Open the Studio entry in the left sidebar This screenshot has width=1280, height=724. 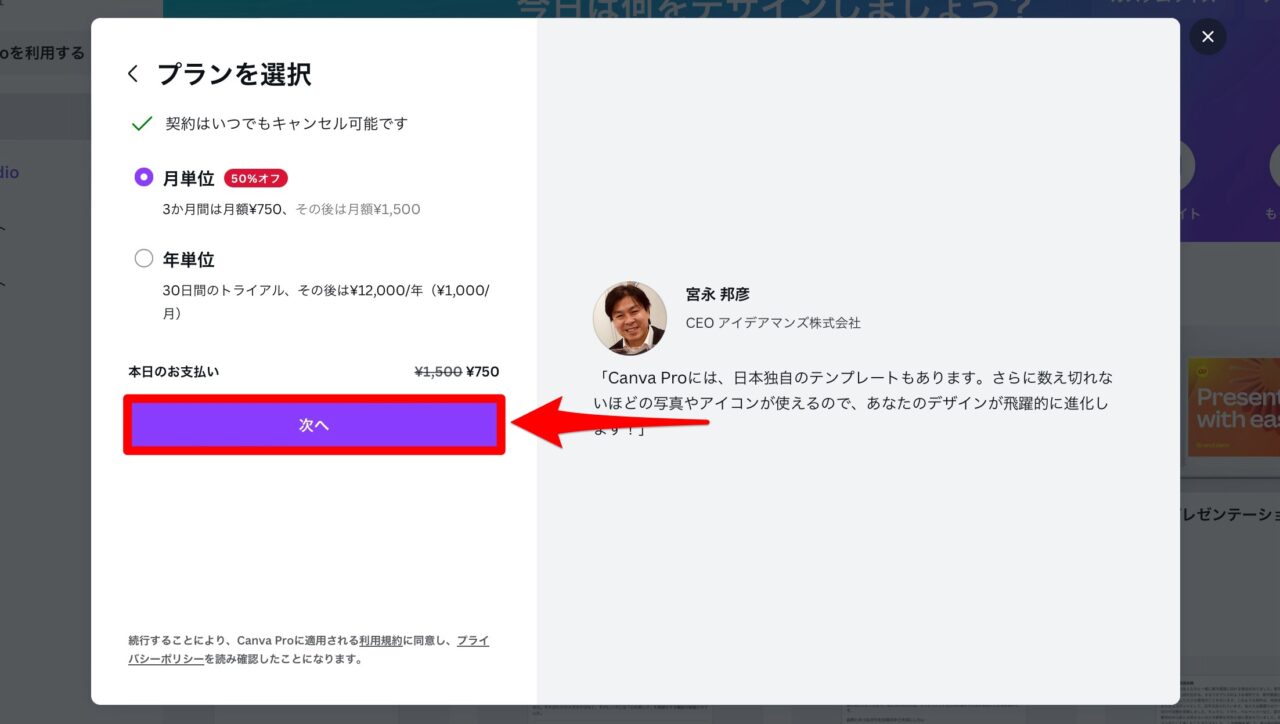click(x=9, y=172)
